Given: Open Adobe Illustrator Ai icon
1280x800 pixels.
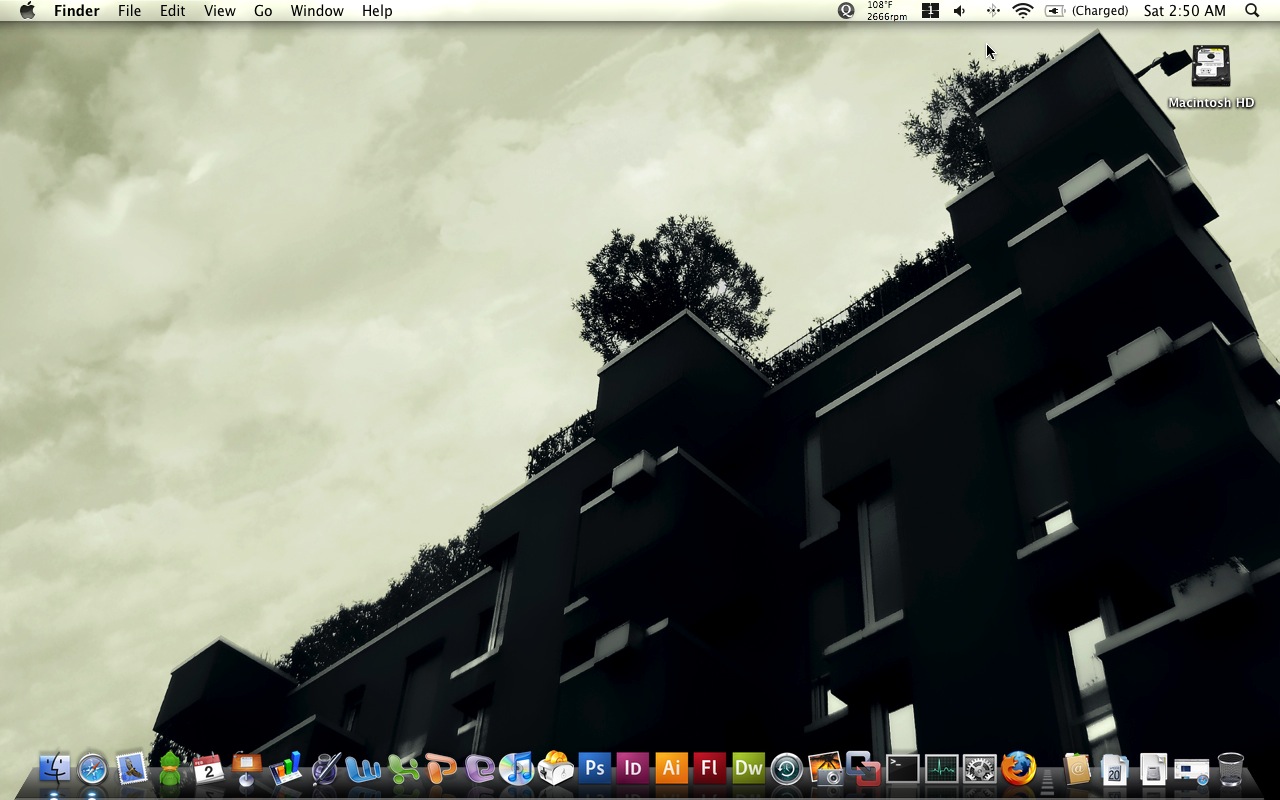Looking at the screenshot, I should click(672, 769).
